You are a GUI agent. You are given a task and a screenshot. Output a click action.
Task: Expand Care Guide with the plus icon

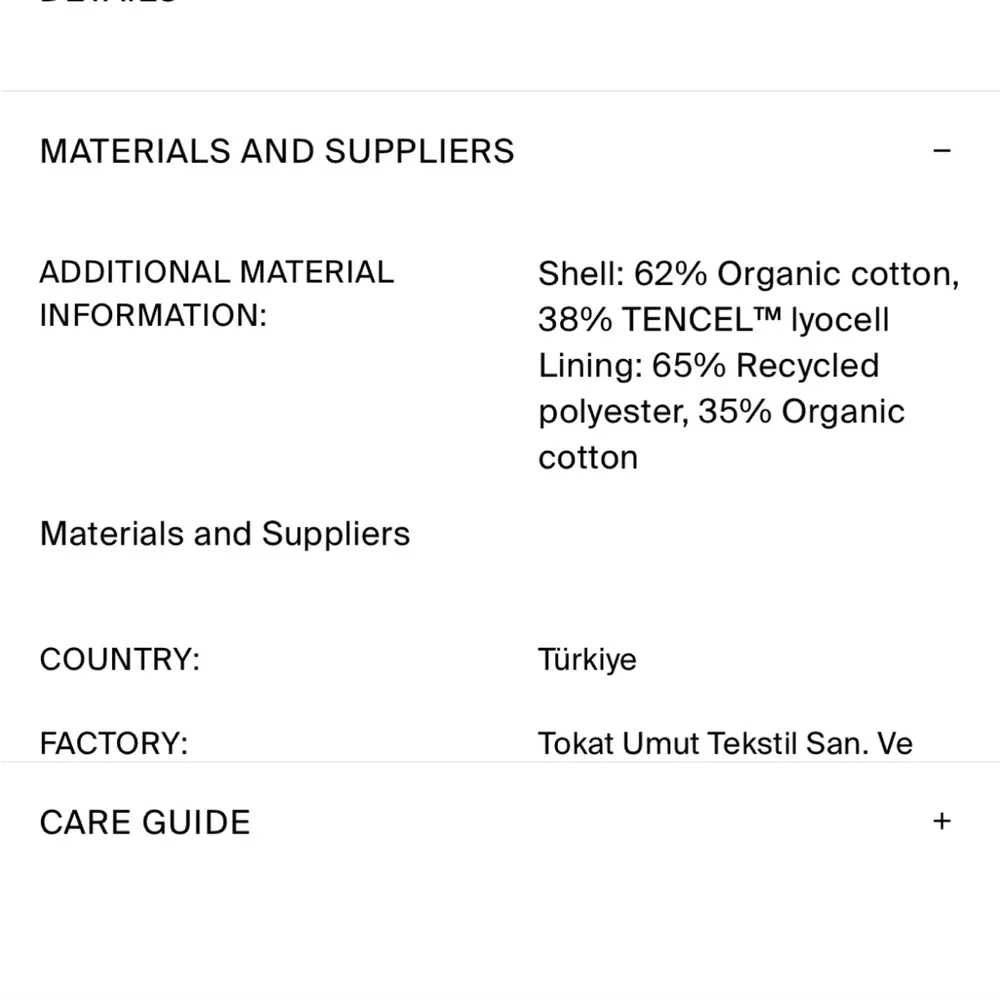[941, 821]
